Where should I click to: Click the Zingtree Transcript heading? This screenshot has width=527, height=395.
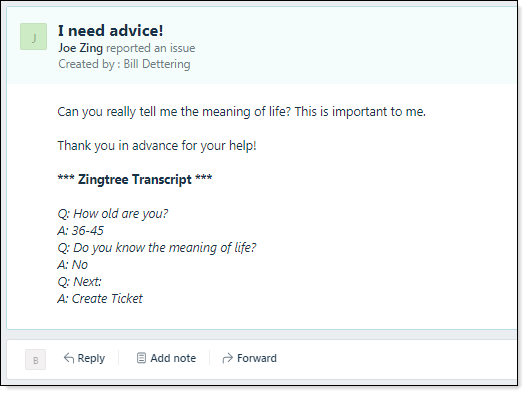click(x=135, y=180)
